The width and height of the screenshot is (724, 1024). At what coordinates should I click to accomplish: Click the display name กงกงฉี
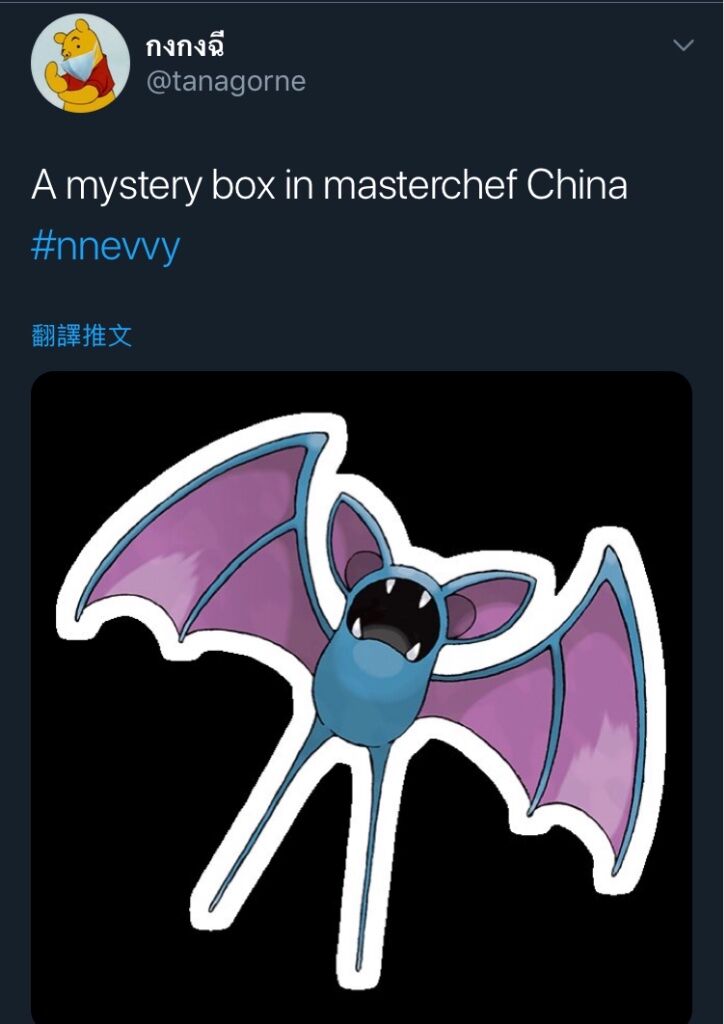(185, 46)
